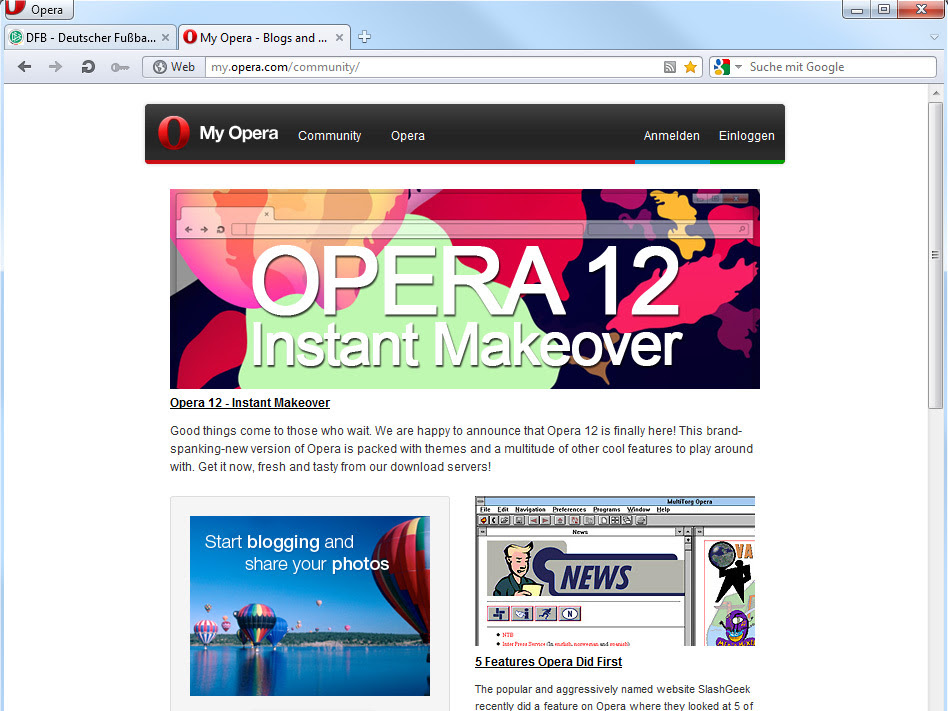Go forward with the forward arrow
948x711 pixels.
point(56,67)
